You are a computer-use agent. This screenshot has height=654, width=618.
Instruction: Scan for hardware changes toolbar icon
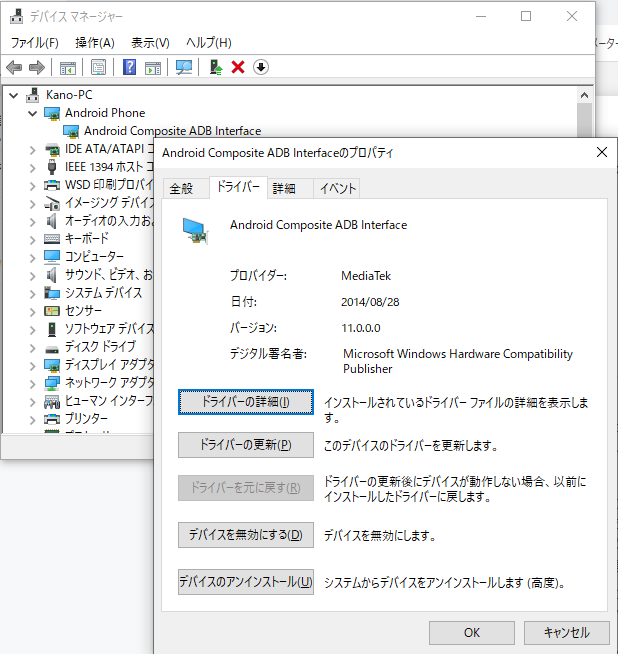pyautogui.click(x=183, y=67)
